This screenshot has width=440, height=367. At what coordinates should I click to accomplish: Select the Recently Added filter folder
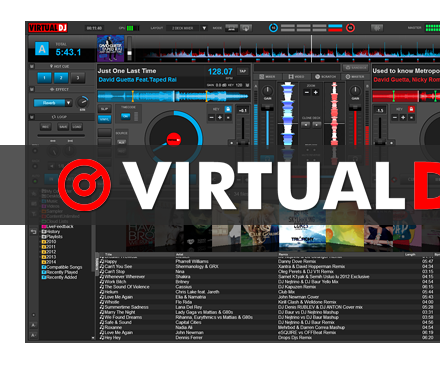click(x=59, y=277)
